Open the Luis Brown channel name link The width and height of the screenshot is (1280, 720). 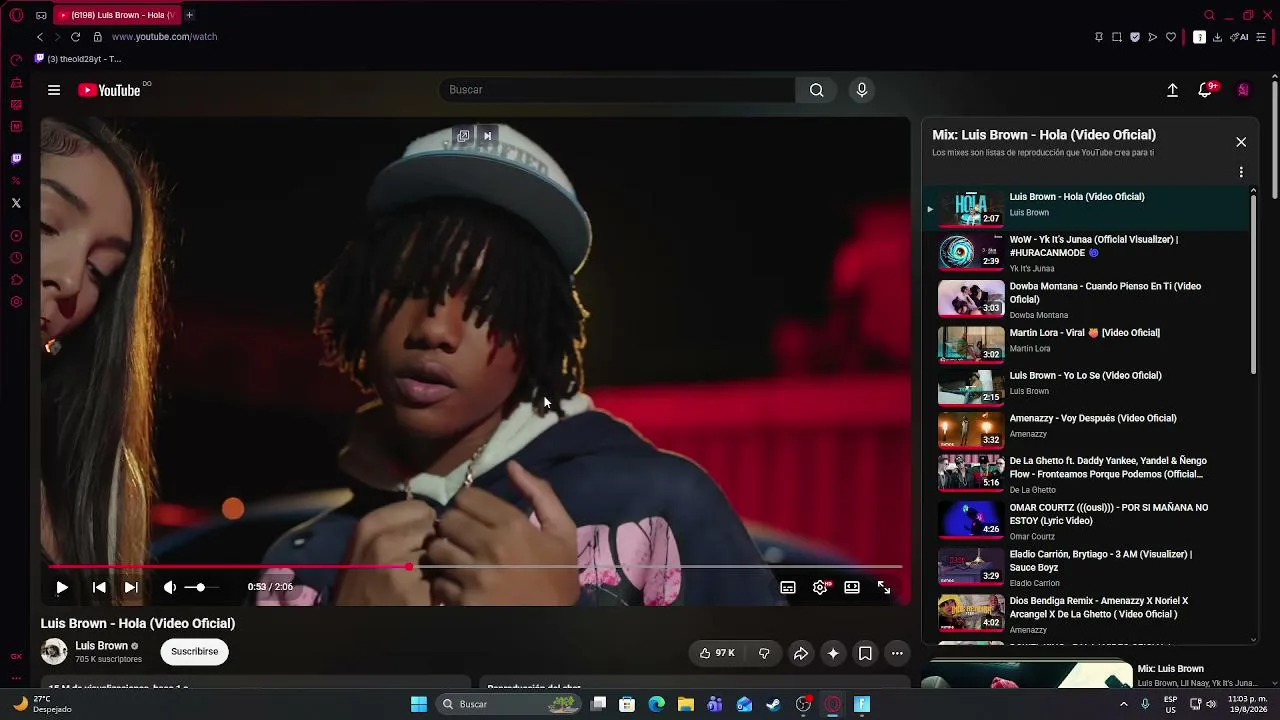pyautogui.click(x=101, y=646)
